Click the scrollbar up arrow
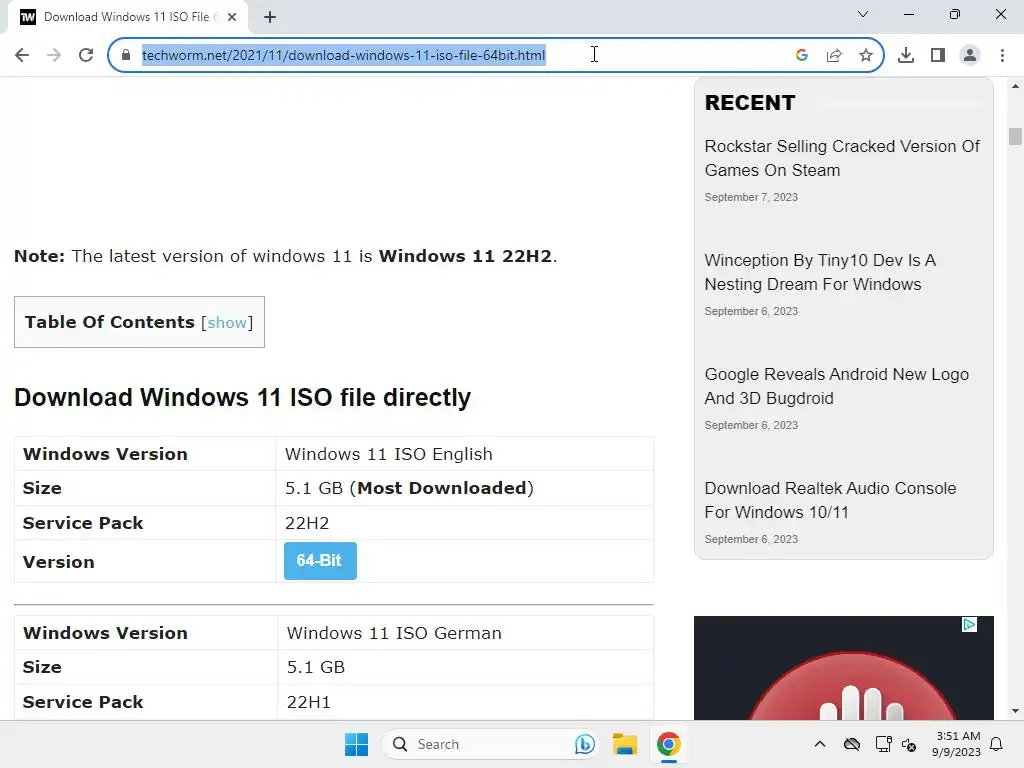Viewport: 1024px width, 768px height. click(1015, 86)
